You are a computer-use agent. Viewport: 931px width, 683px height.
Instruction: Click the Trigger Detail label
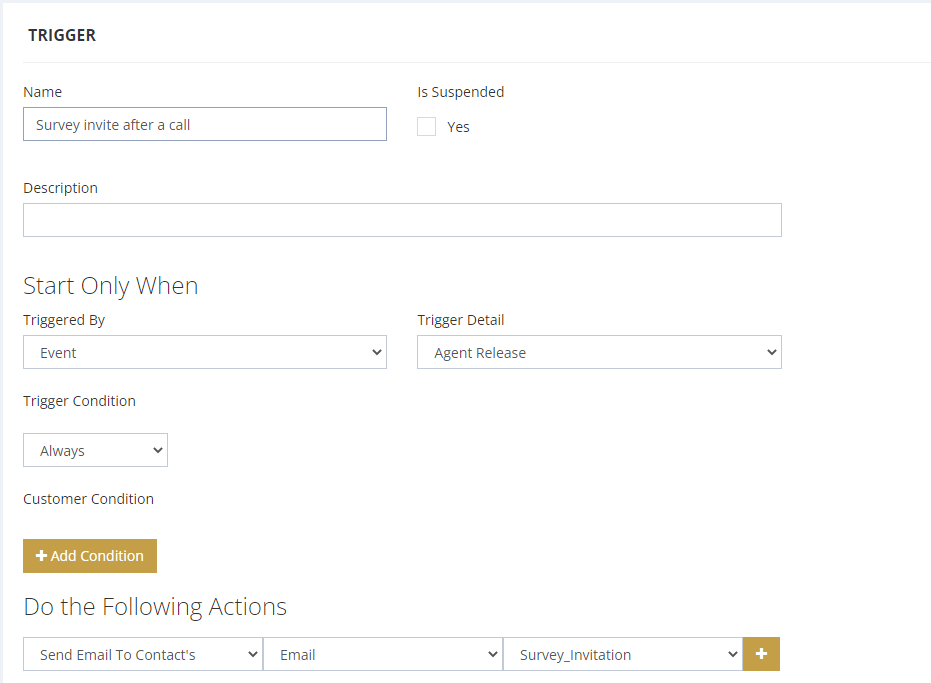pos(461,320)
